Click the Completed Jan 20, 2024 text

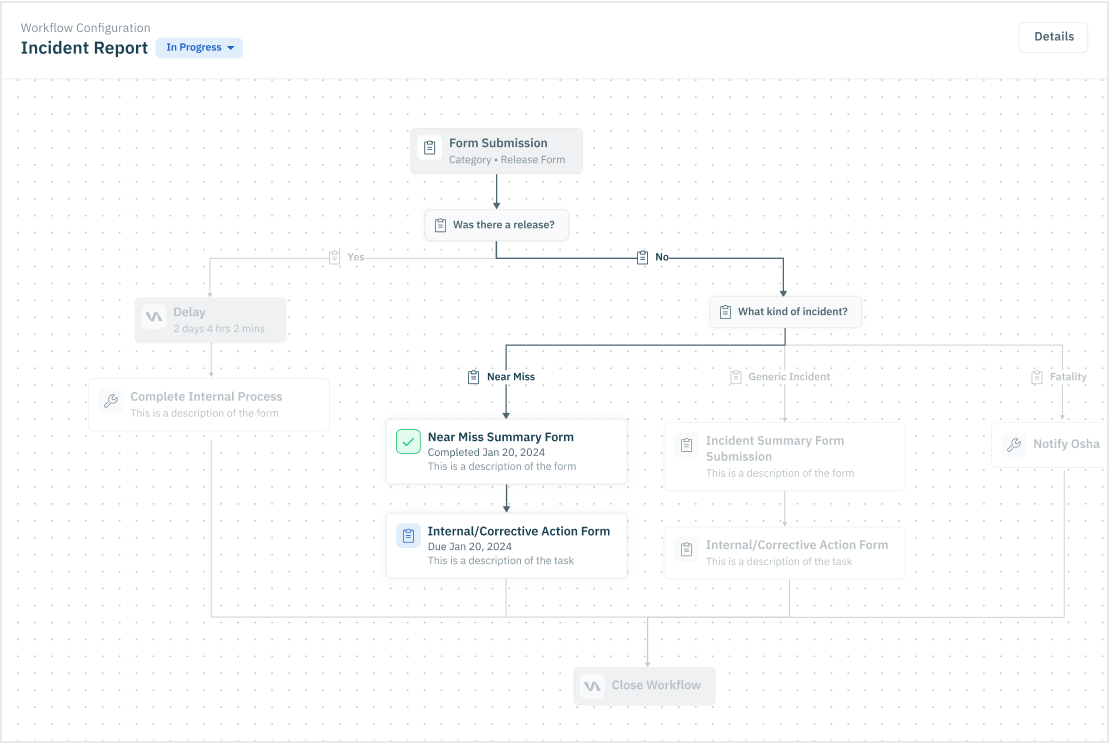[486, 452]
